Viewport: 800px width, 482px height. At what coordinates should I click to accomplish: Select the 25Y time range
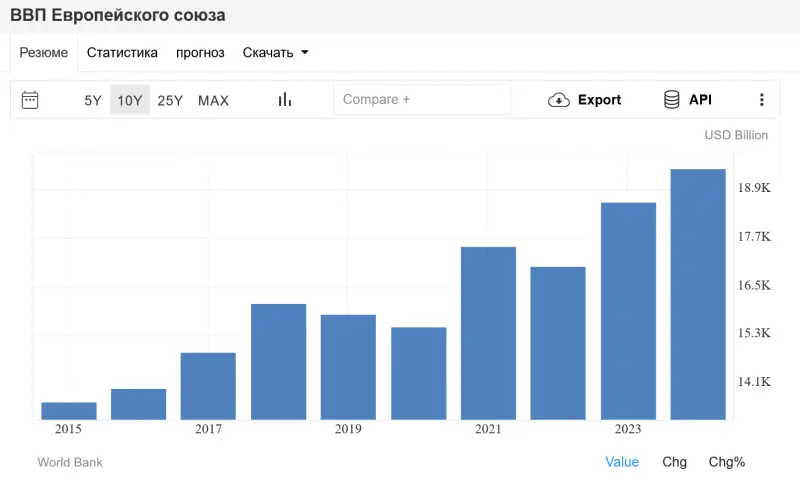pos(170,100)
